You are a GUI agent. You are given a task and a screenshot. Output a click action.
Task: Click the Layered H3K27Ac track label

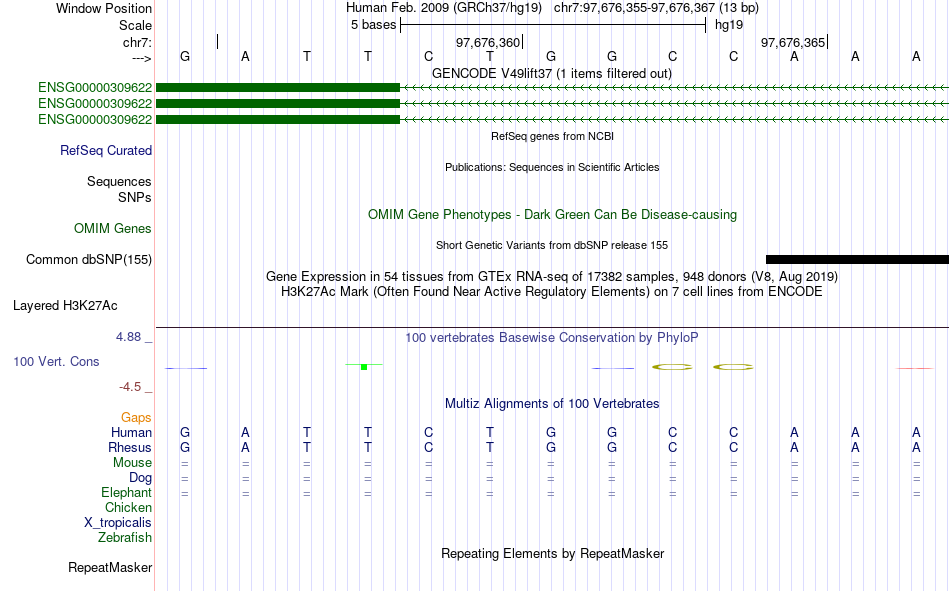(65, 306)
